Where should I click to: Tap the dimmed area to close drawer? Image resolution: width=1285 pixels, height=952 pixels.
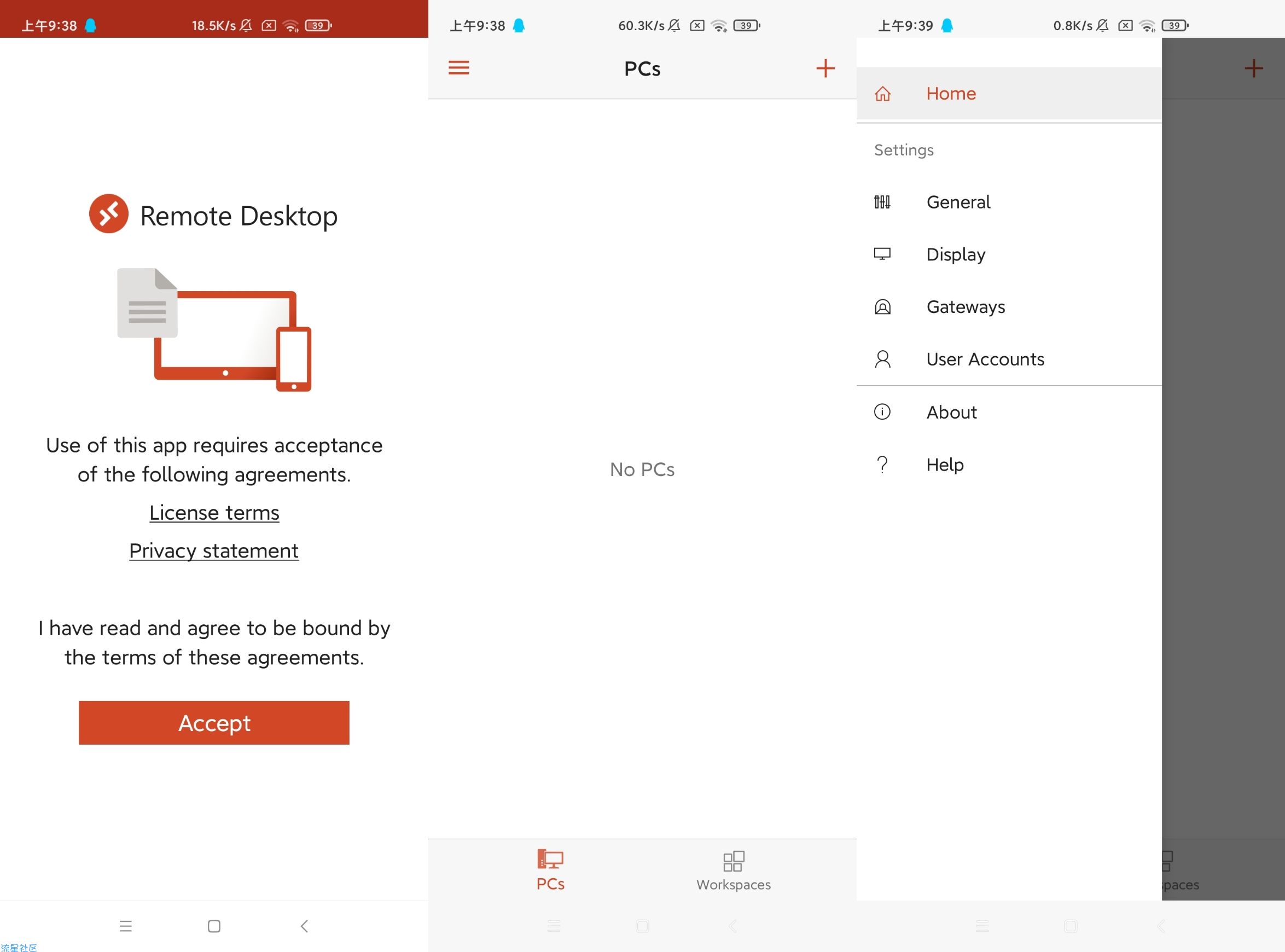(x=1223, y=461)
